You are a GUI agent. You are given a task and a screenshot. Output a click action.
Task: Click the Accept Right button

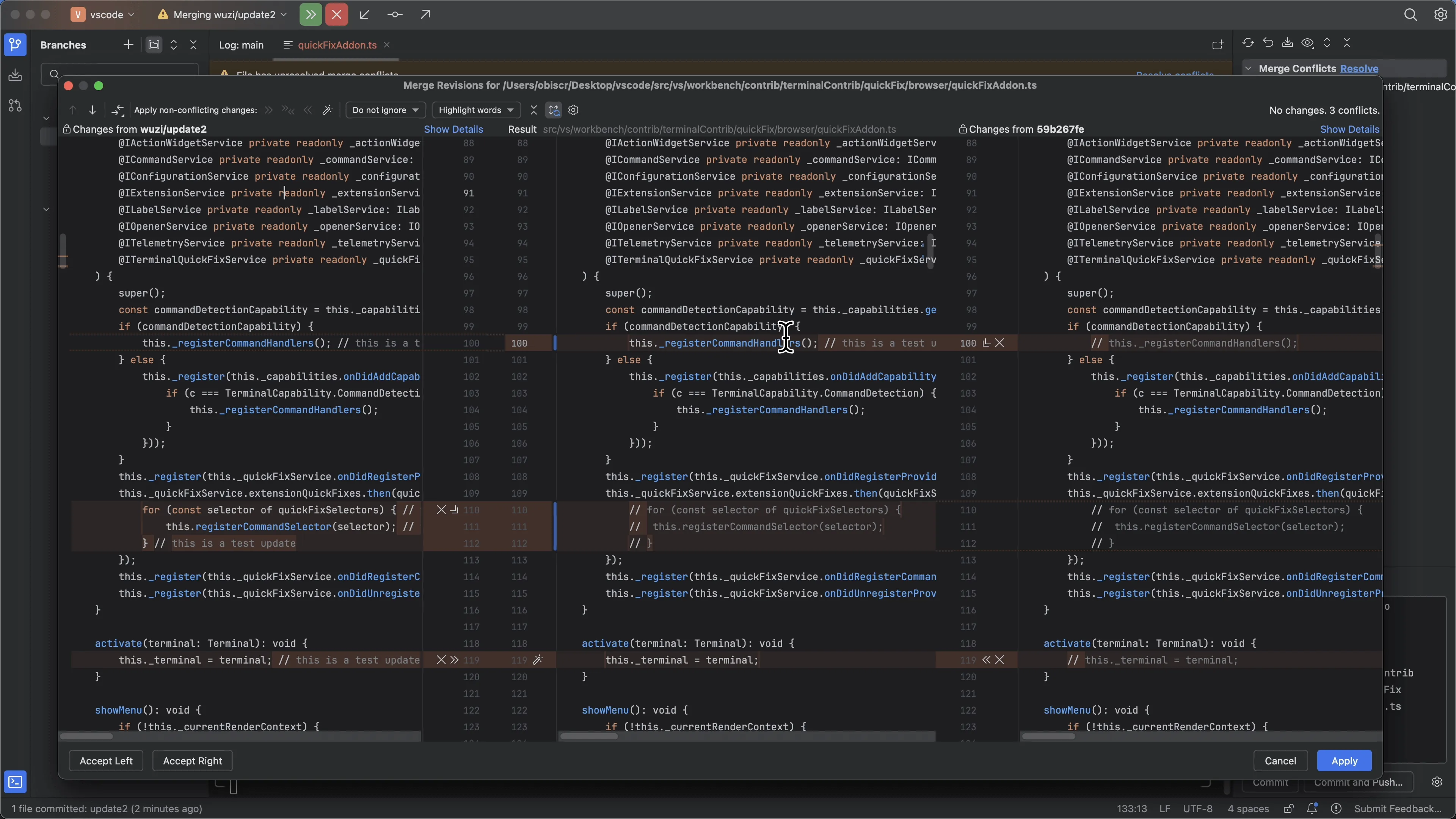point(192,761)
